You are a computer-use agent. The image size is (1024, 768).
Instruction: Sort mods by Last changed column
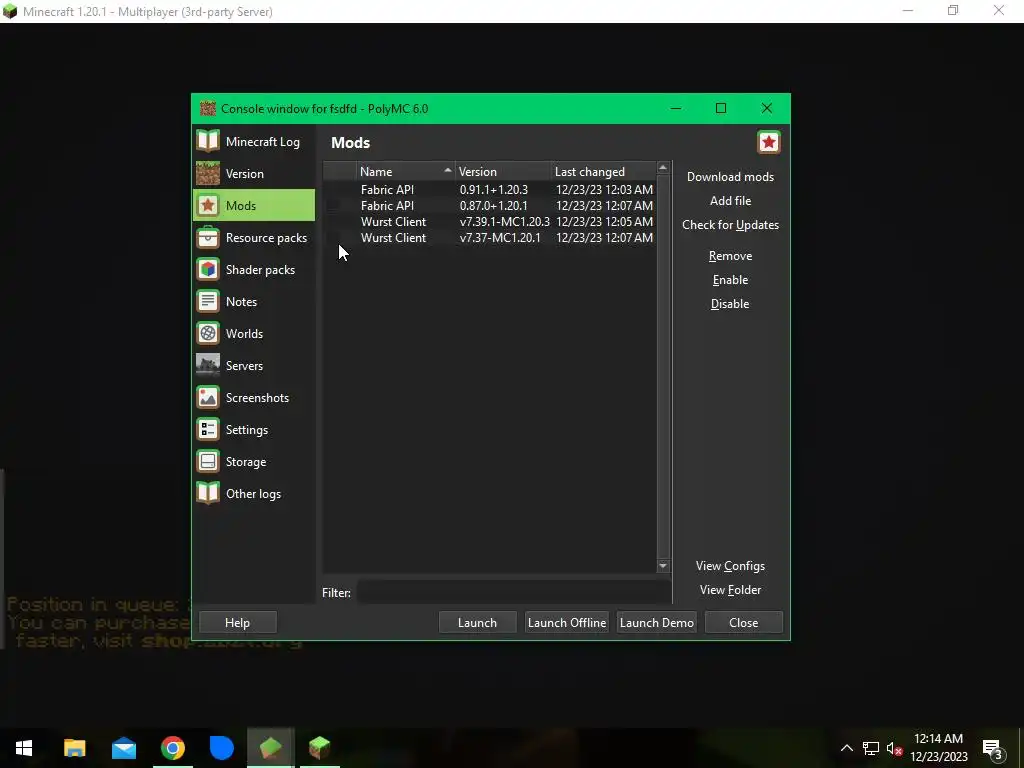click(603, 171)
